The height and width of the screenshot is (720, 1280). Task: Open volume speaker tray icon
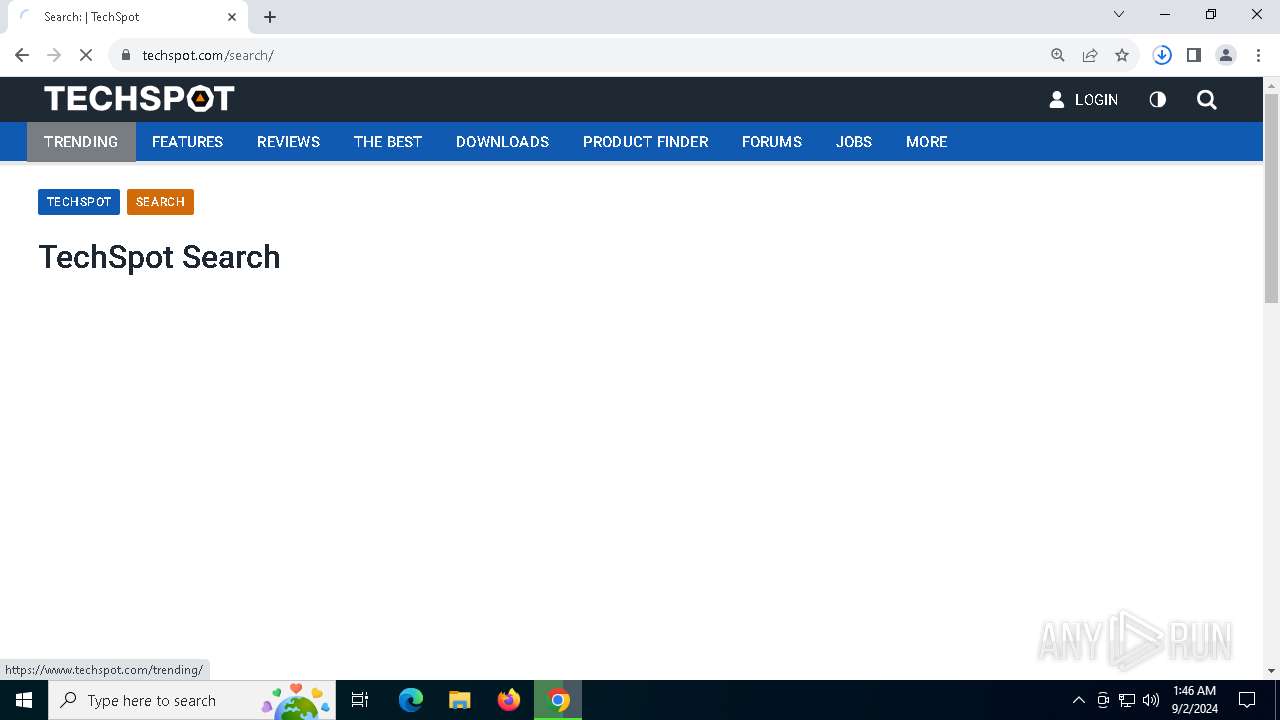[1150, 700]
